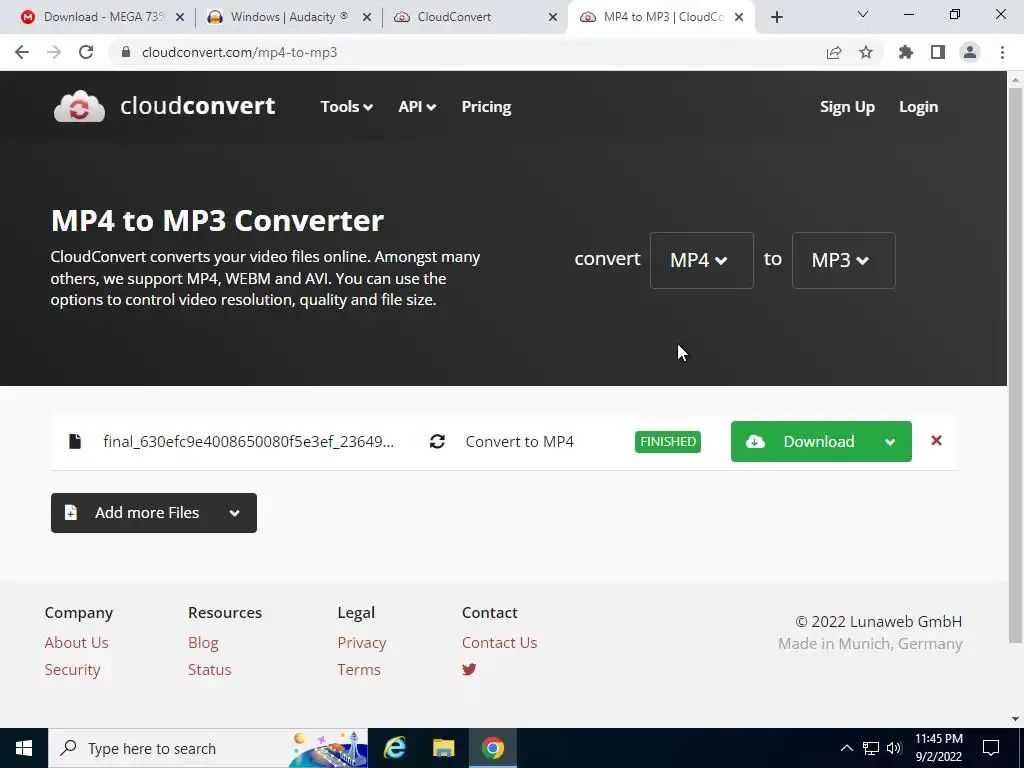
Task: Open the Status link
Action: pyautogui.click(x=210, y=669)
